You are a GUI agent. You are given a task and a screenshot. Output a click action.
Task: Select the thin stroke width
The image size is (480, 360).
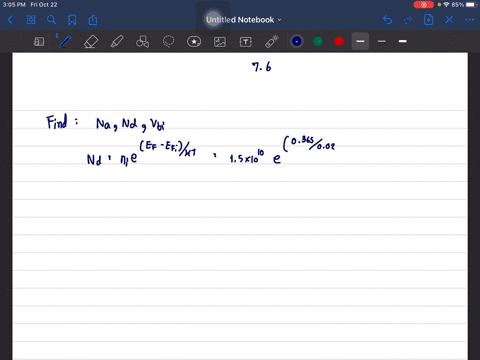click(382, 41)
